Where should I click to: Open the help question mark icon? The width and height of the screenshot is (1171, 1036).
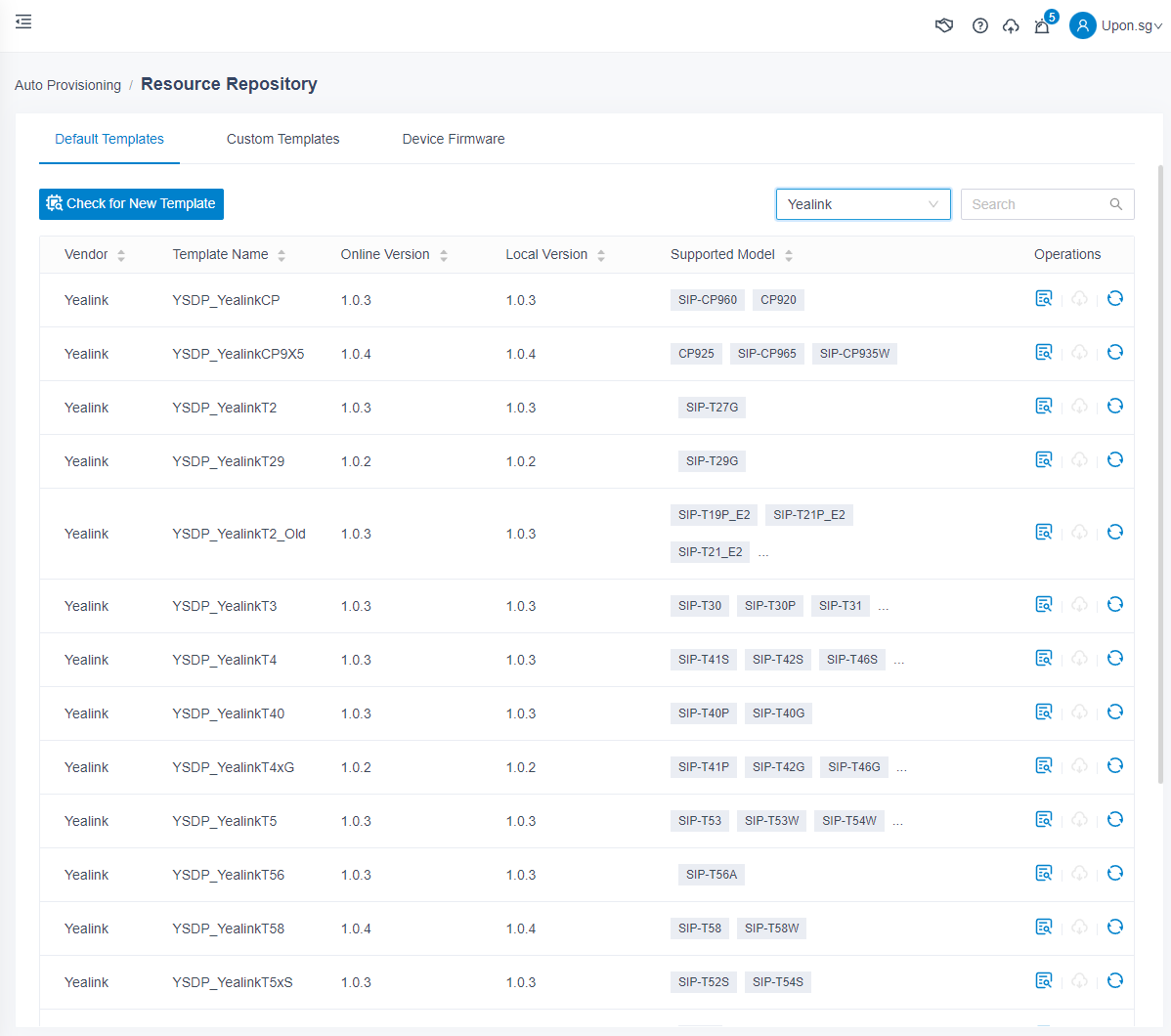pyautogui.click(x=979, y=25)
